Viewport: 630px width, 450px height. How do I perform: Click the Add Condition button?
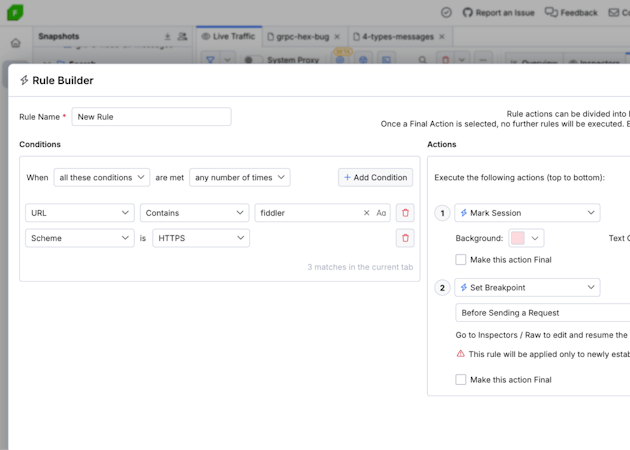click(x=375, y=178)
